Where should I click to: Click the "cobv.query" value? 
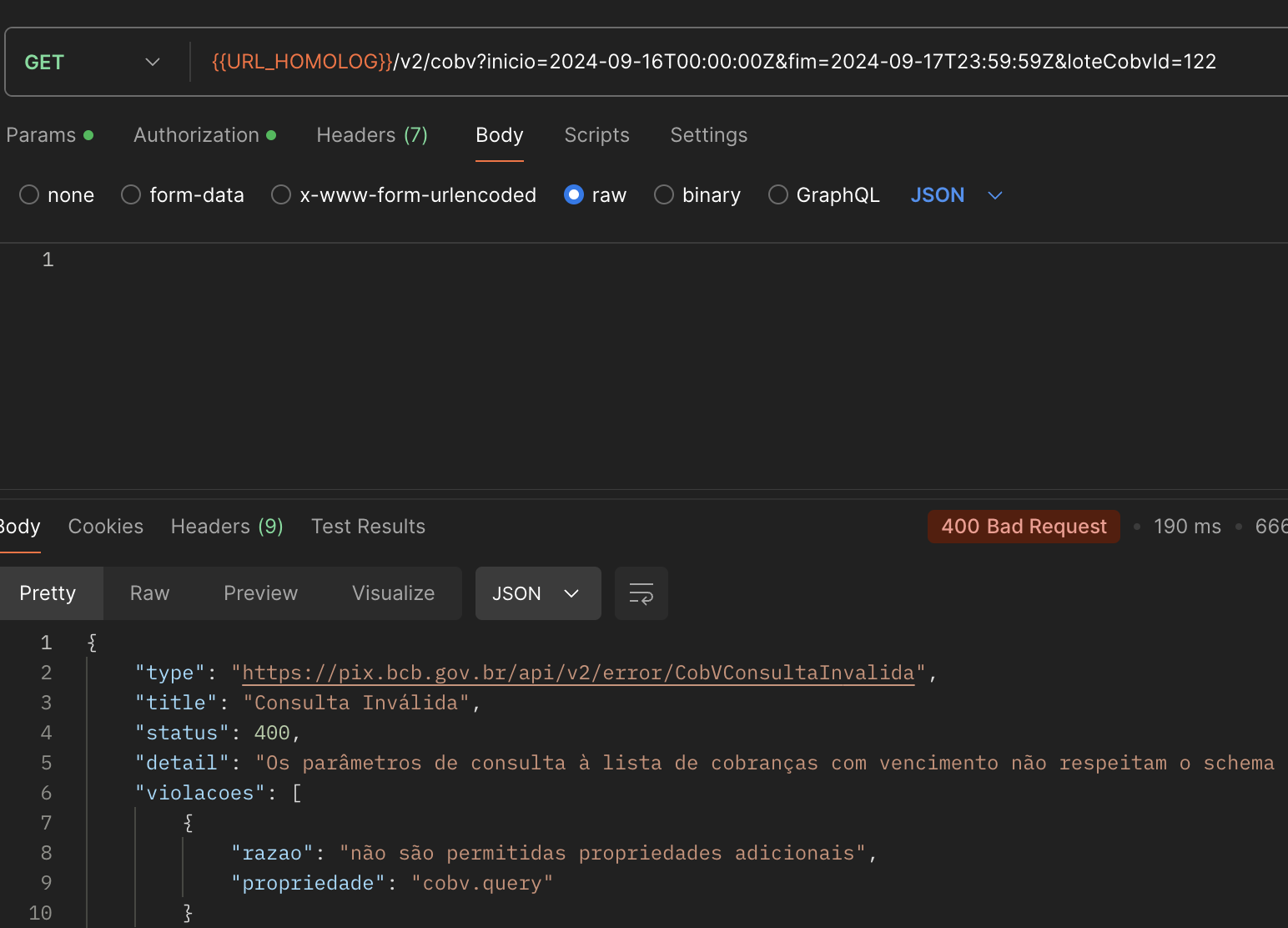pyautogui.click(x=482, y=883)
